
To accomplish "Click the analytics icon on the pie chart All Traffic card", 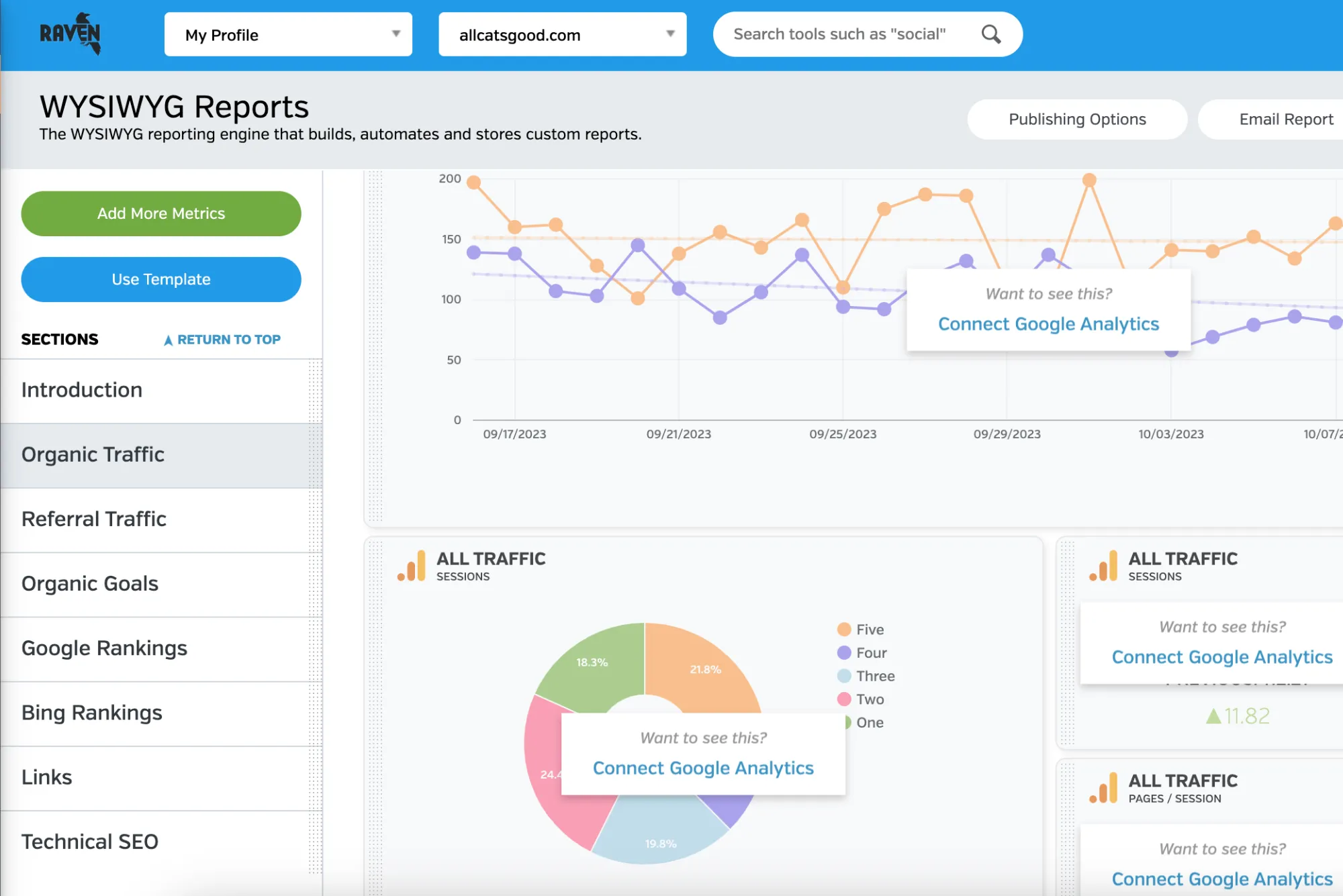I will [412, 566].
